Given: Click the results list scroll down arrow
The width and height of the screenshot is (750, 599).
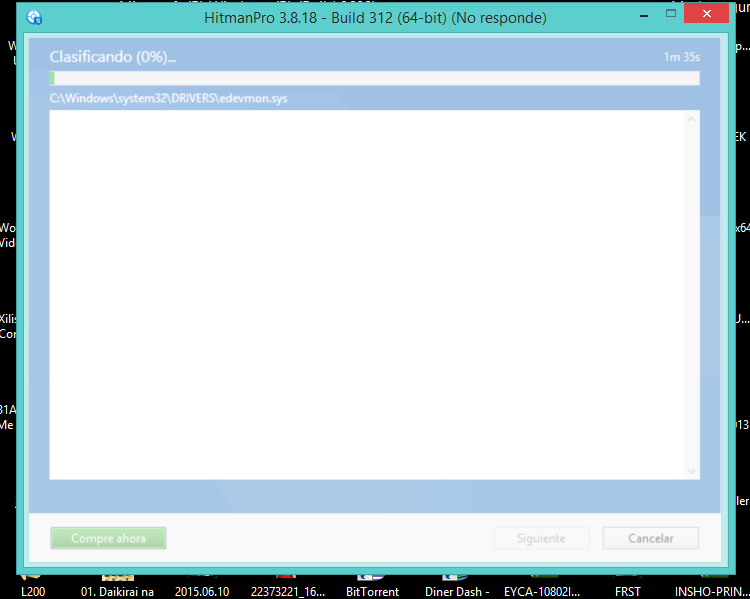Looking at the screenshot, I should click(691, 471).
